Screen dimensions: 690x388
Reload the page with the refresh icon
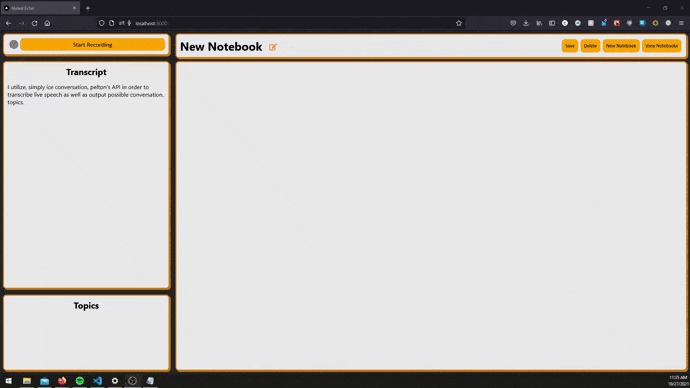point(34,23)
